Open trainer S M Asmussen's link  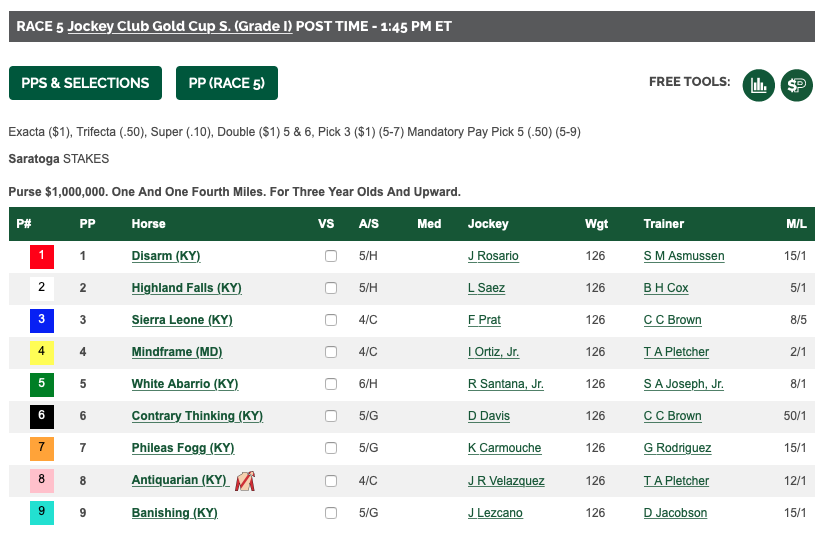point(684,256)
